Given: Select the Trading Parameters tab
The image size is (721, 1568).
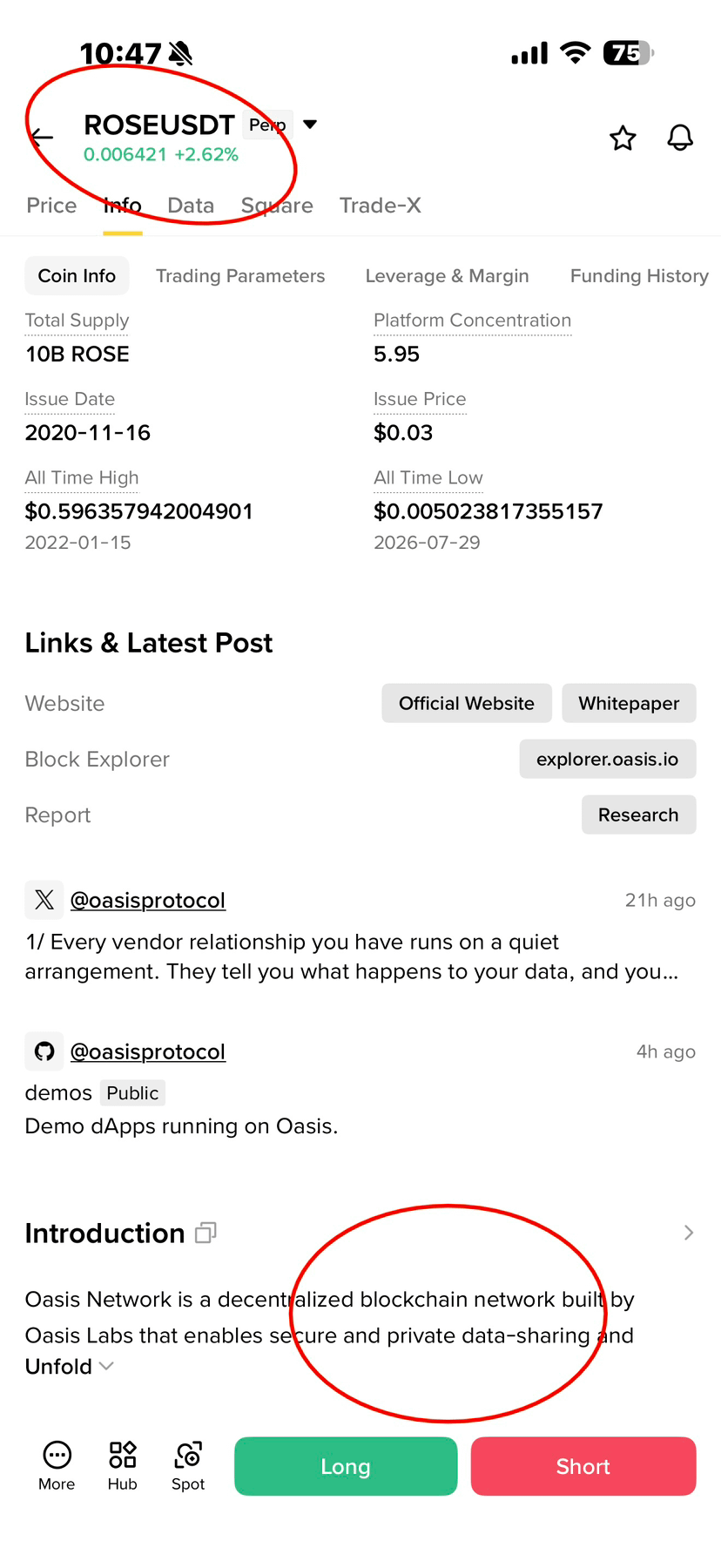Looking at the screenshot, I should coord(240,276).
